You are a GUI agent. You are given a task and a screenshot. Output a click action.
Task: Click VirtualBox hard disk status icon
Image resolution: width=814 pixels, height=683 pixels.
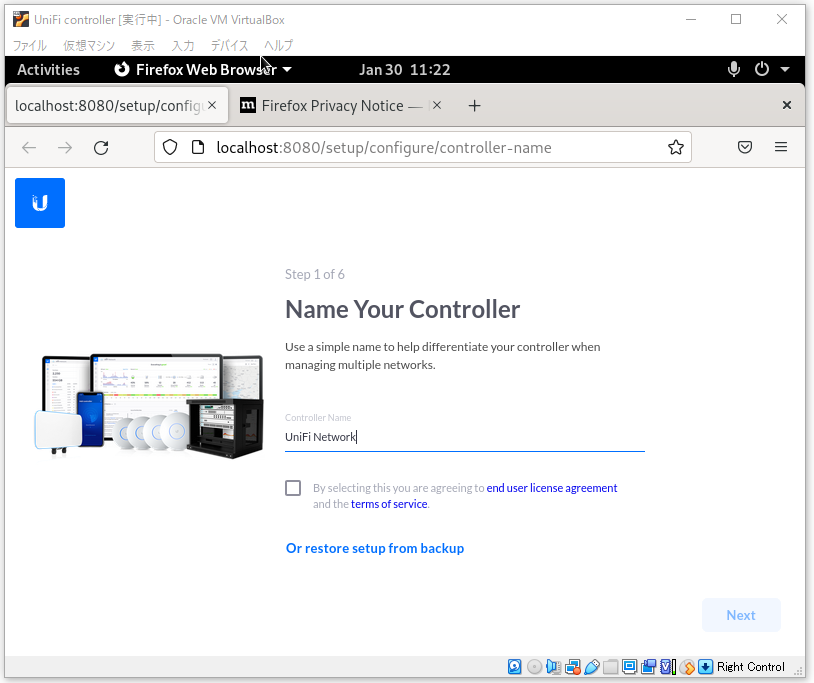click(x=514, y=666)
